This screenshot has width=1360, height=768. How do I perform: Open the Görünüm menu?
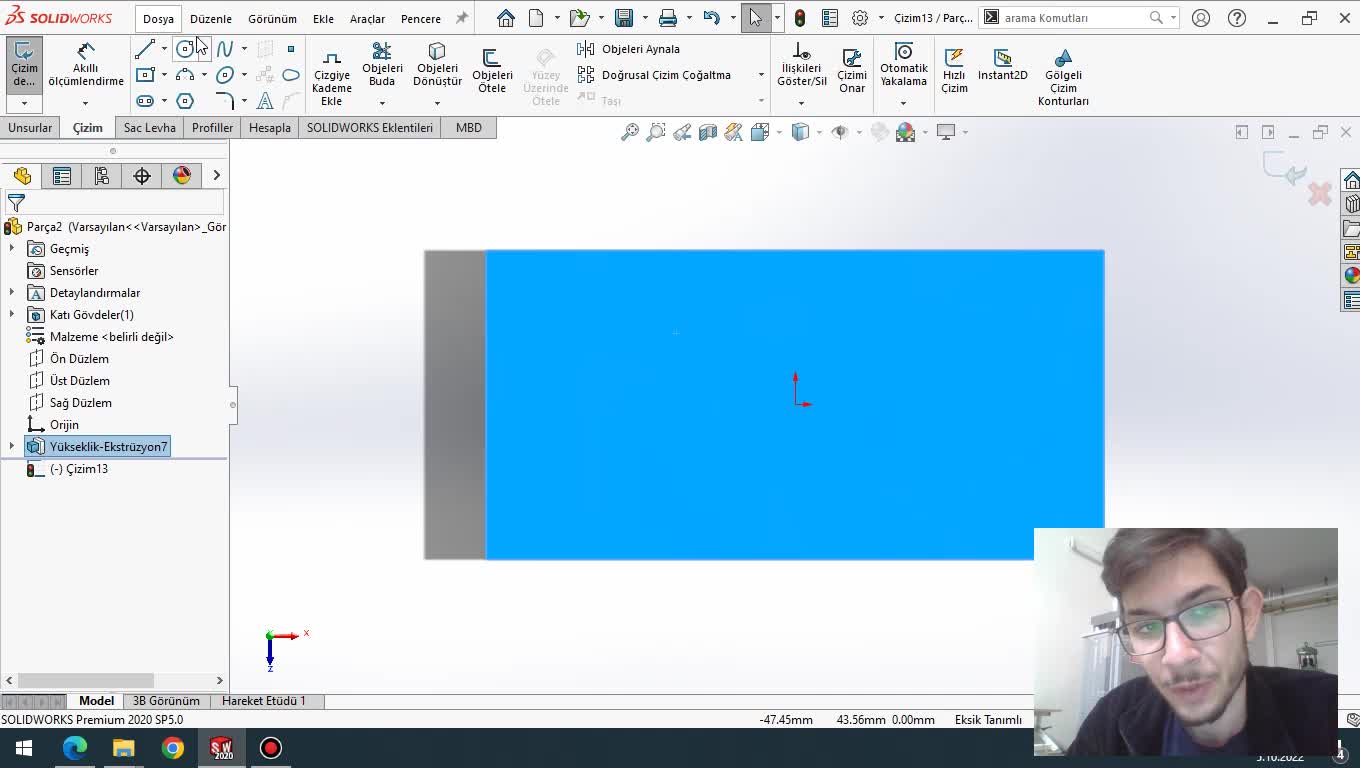pyautogui.click(x=272, y=19)
